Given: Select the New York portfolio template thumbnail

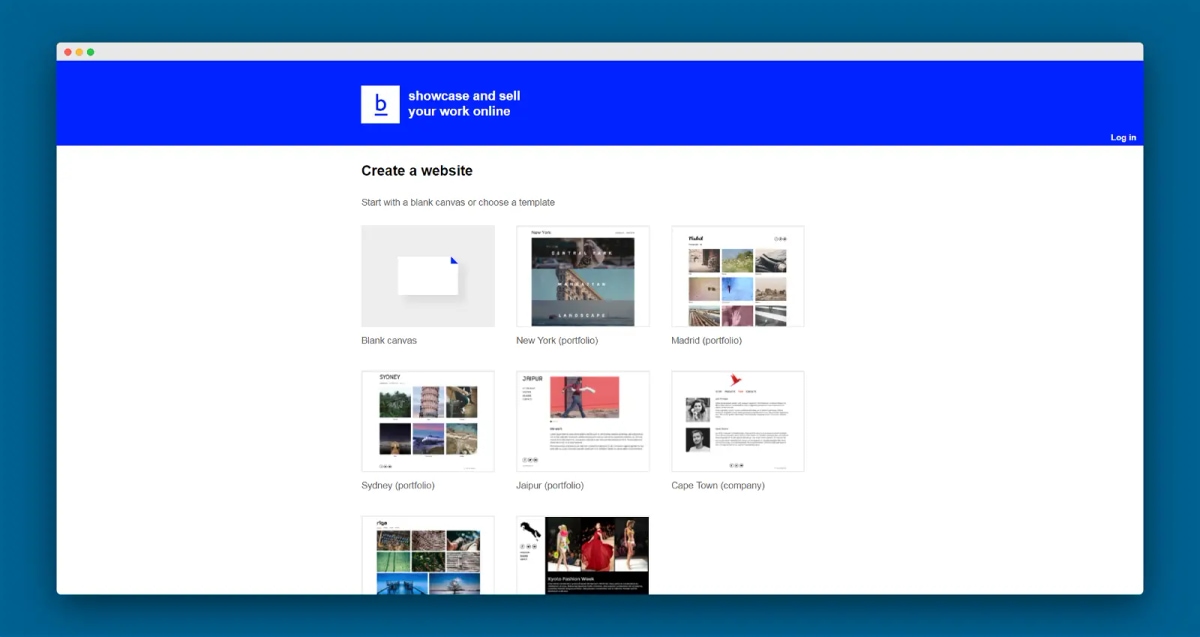Looking at the screenshot, I should (583, 276).
